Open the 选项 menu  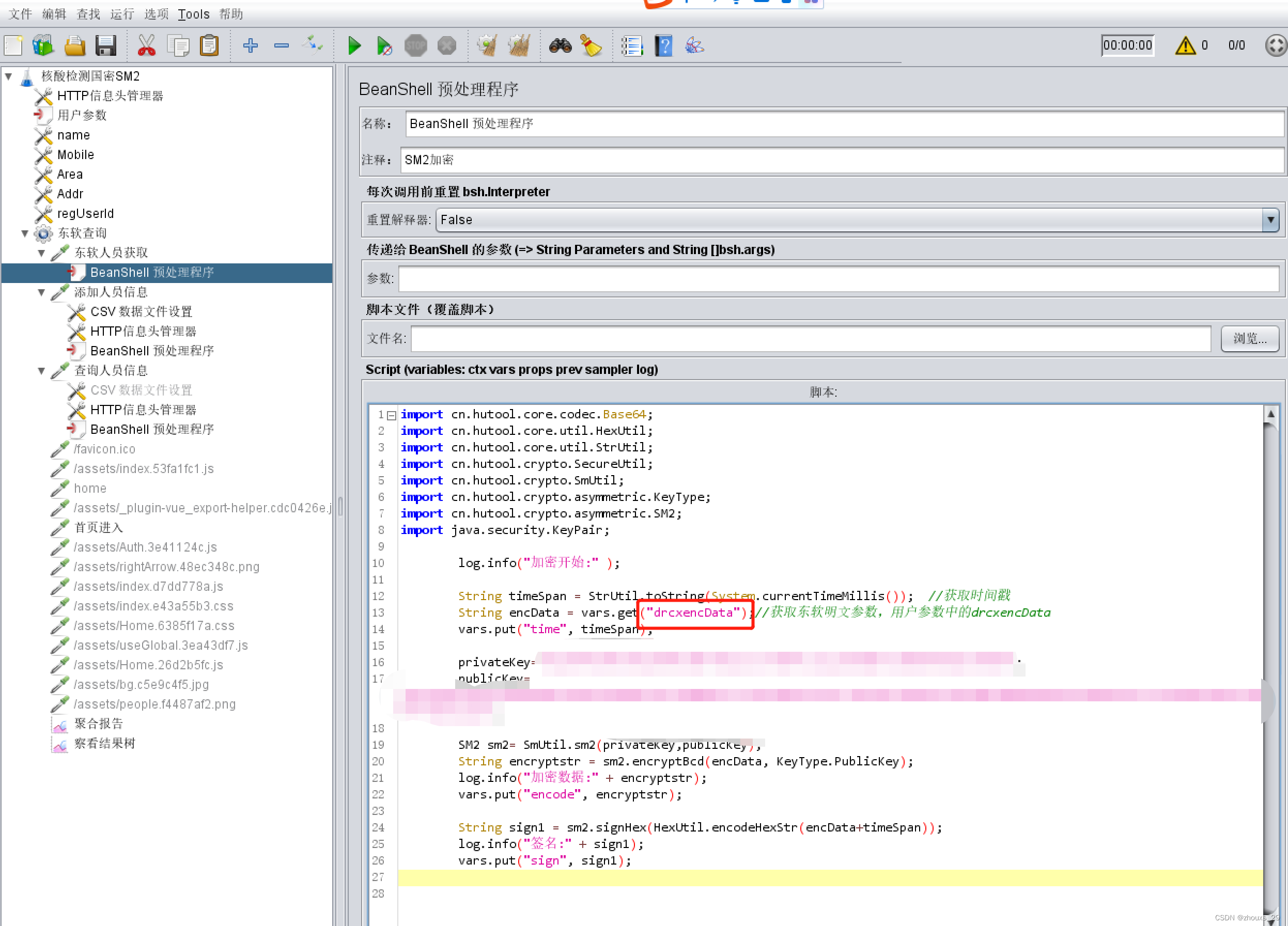[x=156, y=13]
